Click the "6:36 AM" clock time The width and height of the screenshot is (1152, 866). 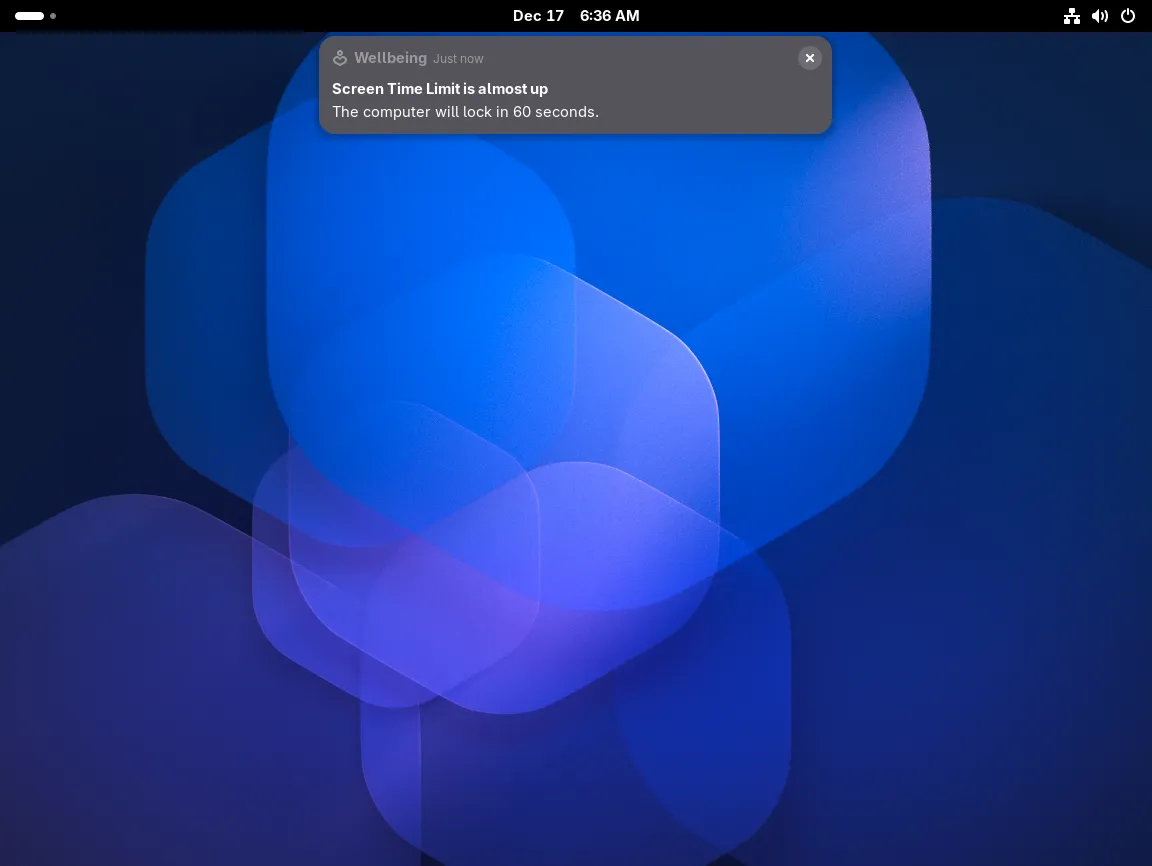pyautogui.click(x=609, y=16)
